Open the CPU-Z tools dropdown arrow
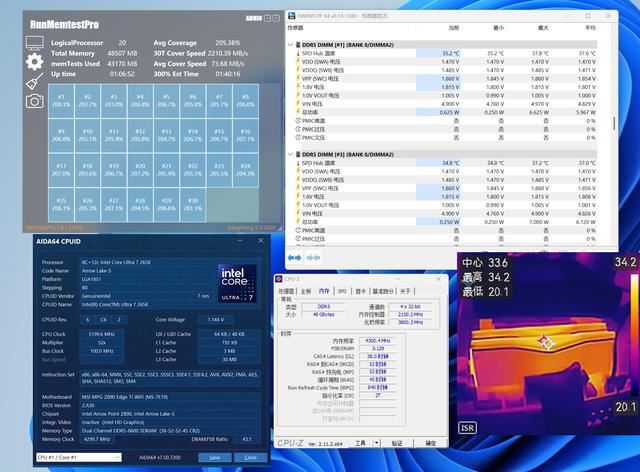 tap(377, 443)
